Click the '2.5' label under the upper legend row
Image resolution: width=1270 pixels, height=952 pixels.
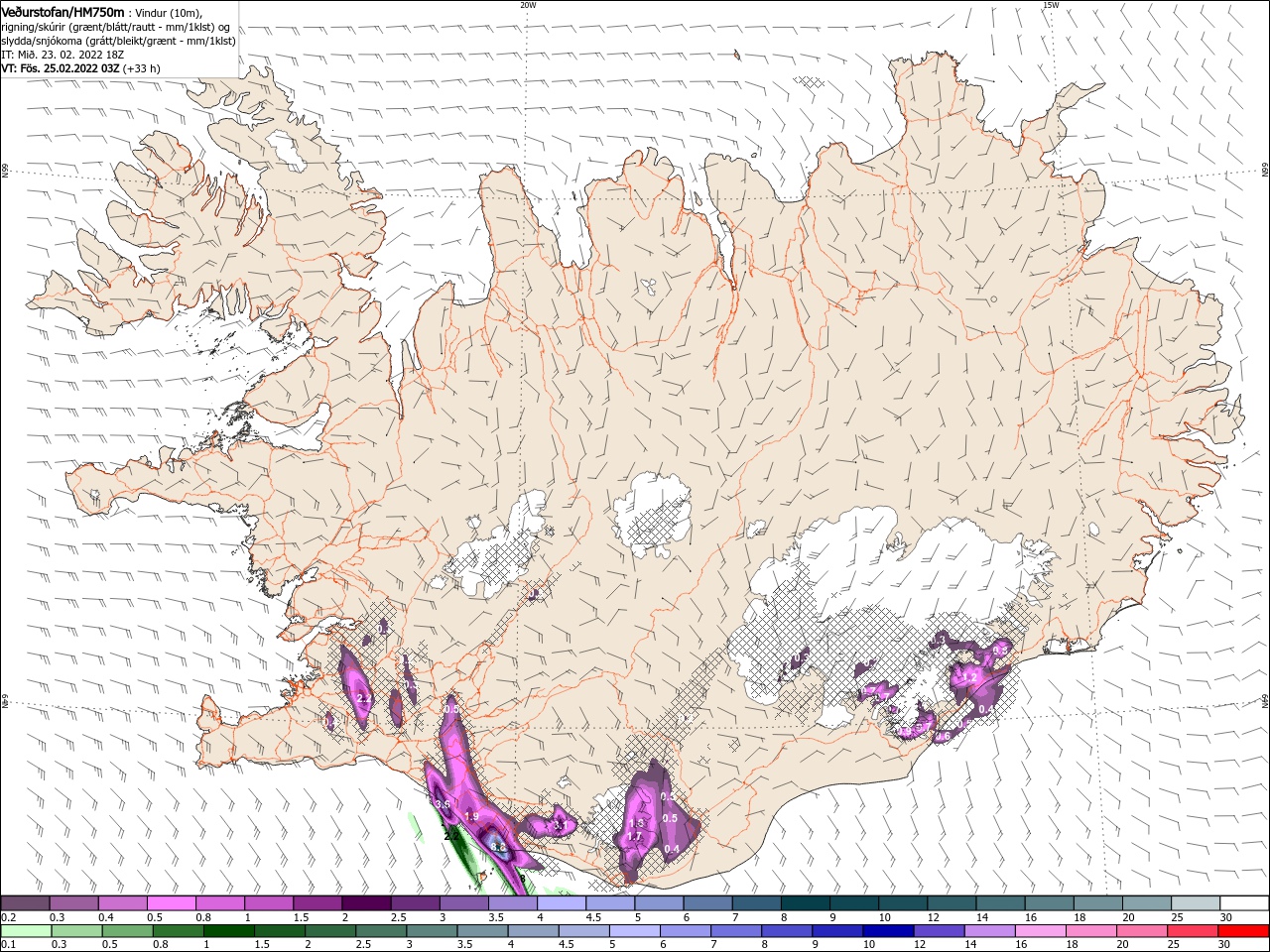(x=398, y=917)
